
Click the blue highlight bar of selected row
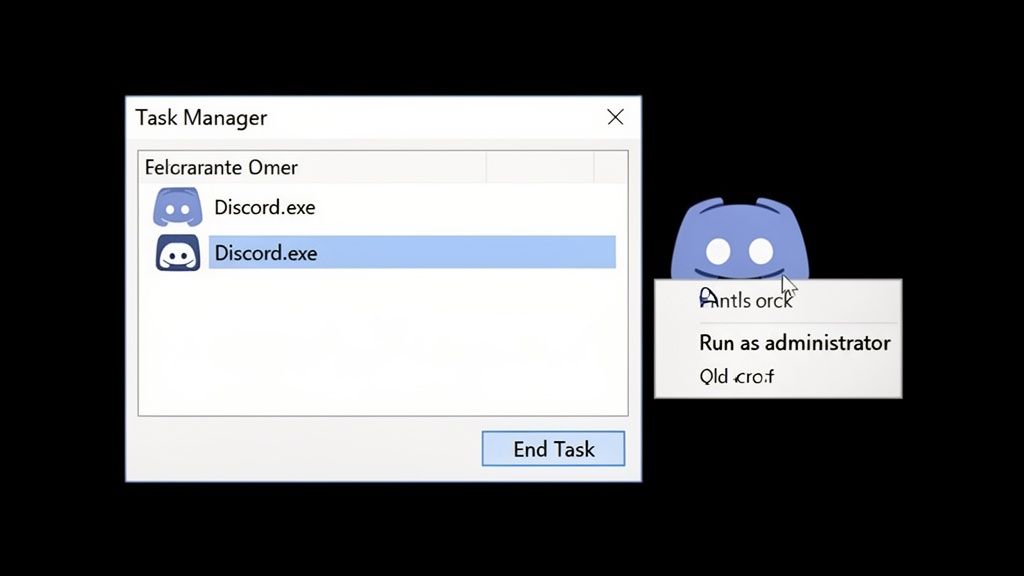coord(412,252)
